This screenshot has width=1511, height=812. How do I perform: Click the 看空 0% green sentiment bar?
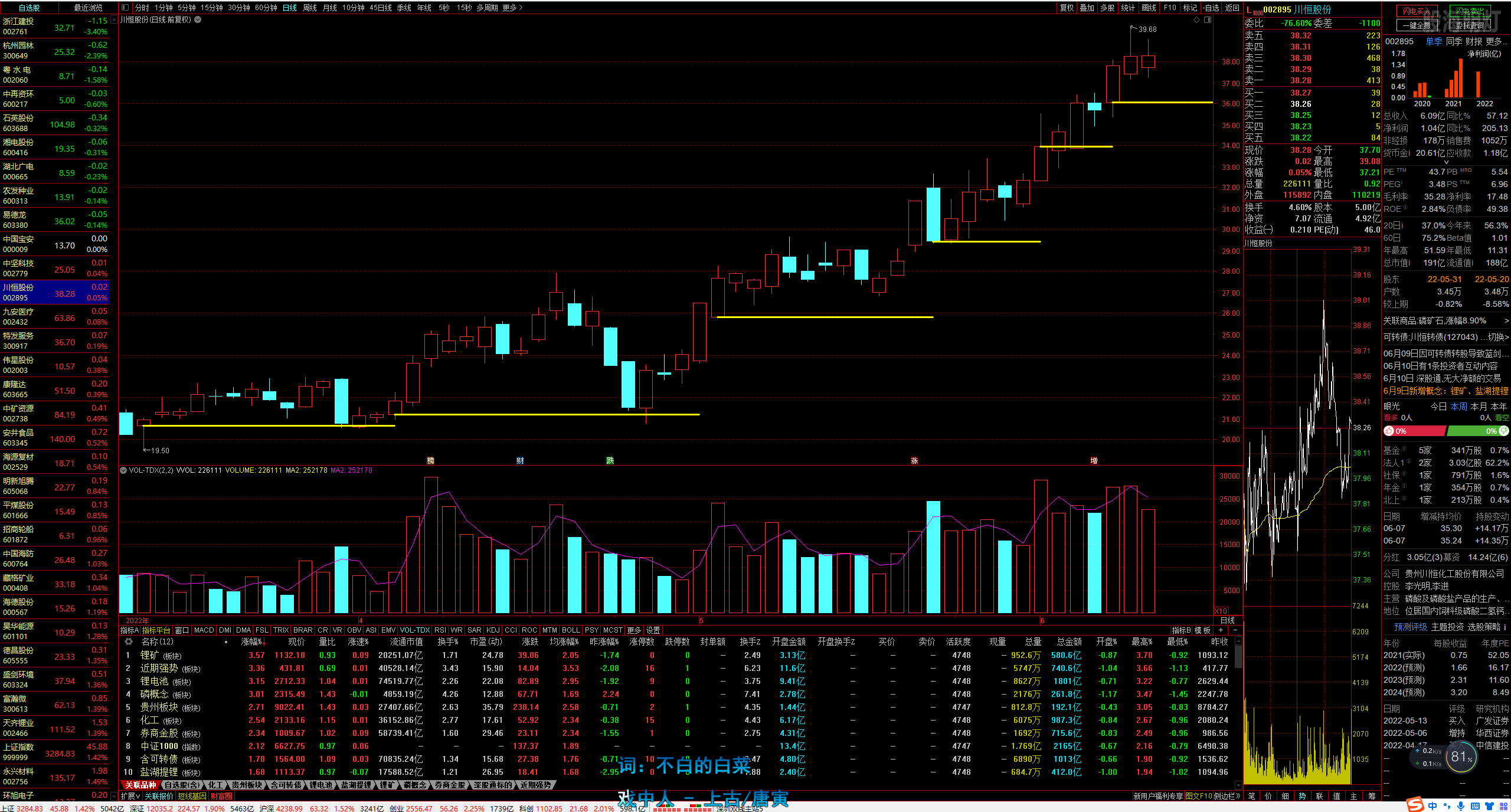1478,431
